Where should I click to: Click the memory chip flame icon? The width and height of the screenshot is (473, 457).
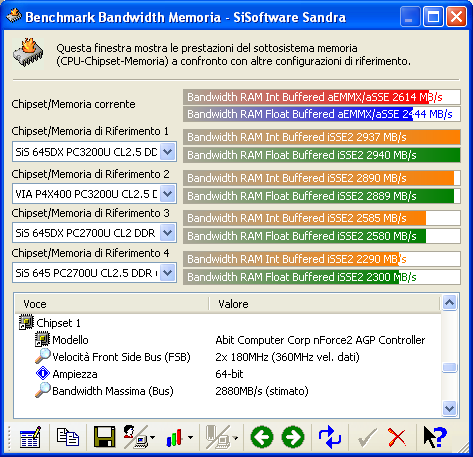[x=28, y=53]
